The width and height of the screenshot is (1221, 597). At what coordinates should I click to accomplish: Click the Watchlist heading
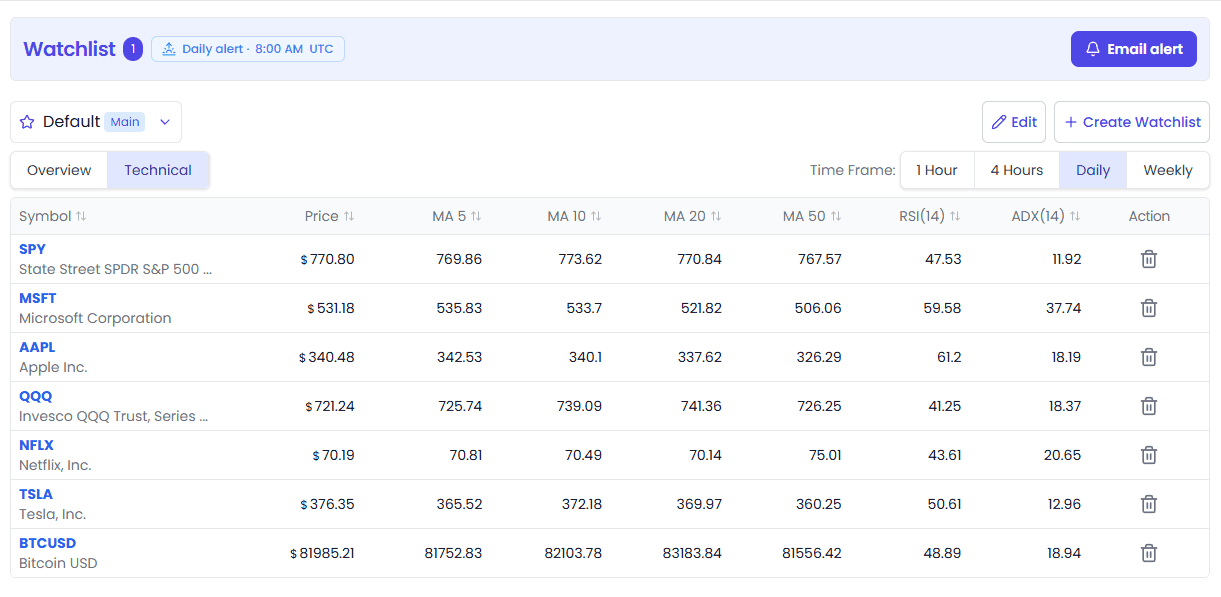pos(70,48)
